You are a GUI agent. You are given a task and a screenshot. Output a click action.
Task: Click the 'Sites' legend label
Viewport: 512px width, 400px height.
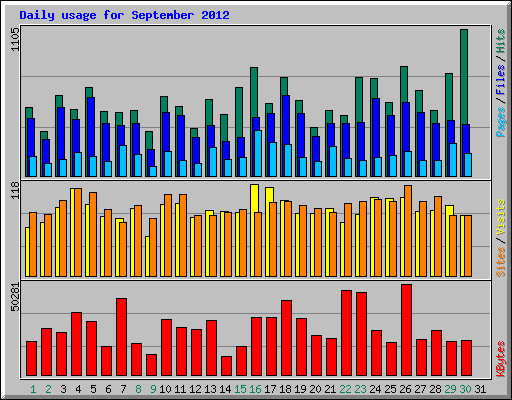pos(501,262)
